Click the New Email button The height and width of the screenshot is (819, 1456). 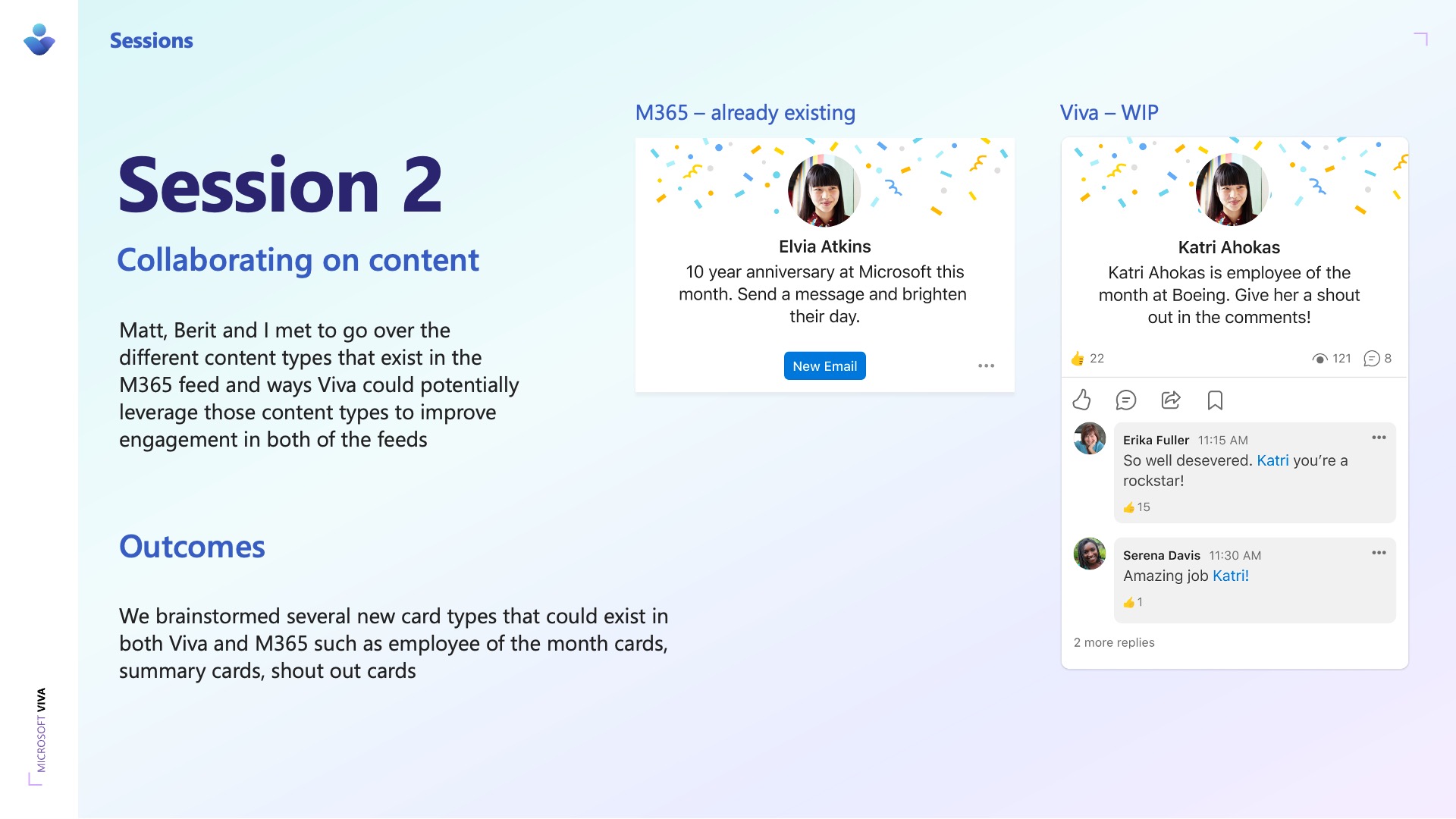[824, 366]
